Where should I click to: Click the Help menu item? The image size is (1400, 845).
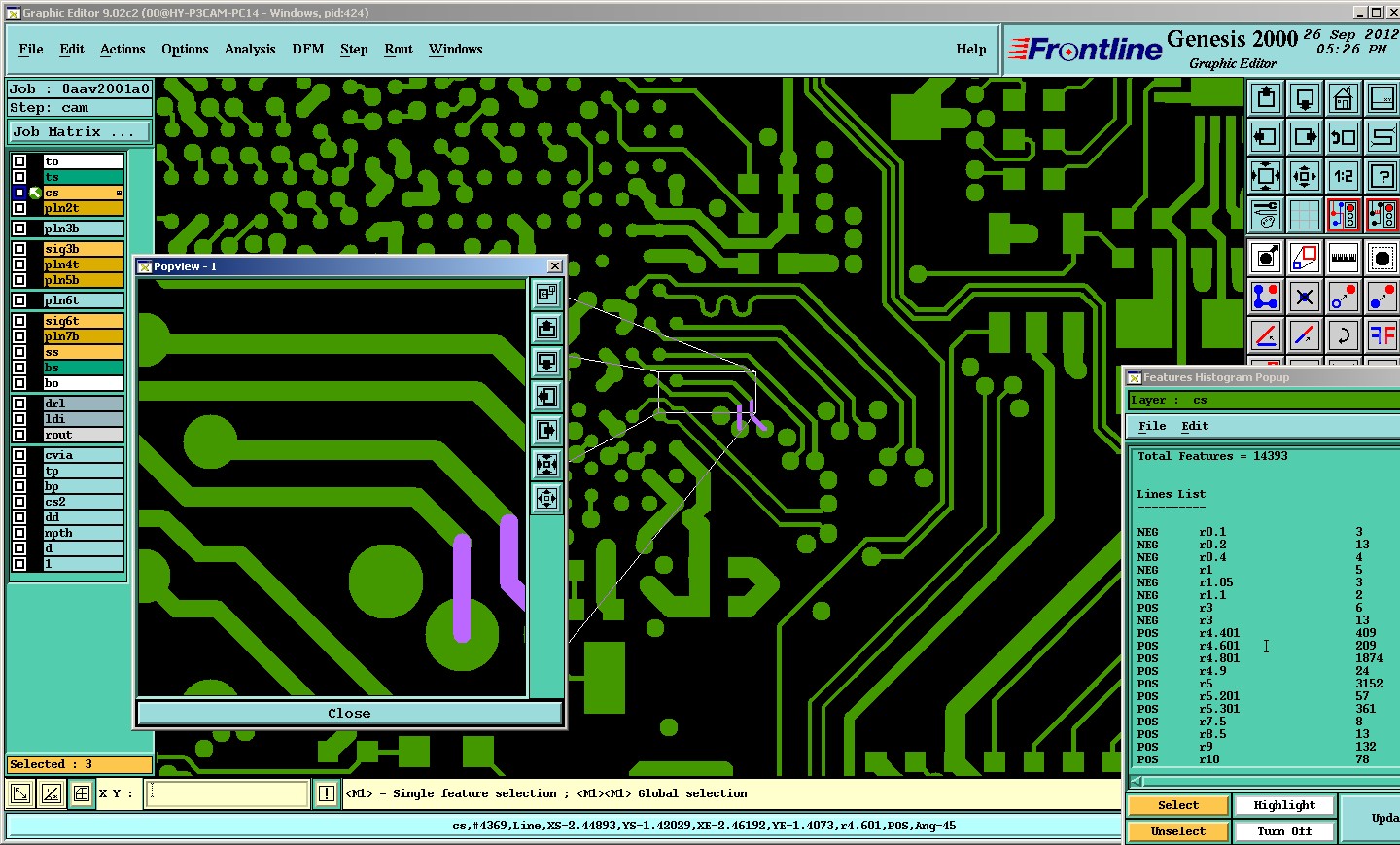971,49
